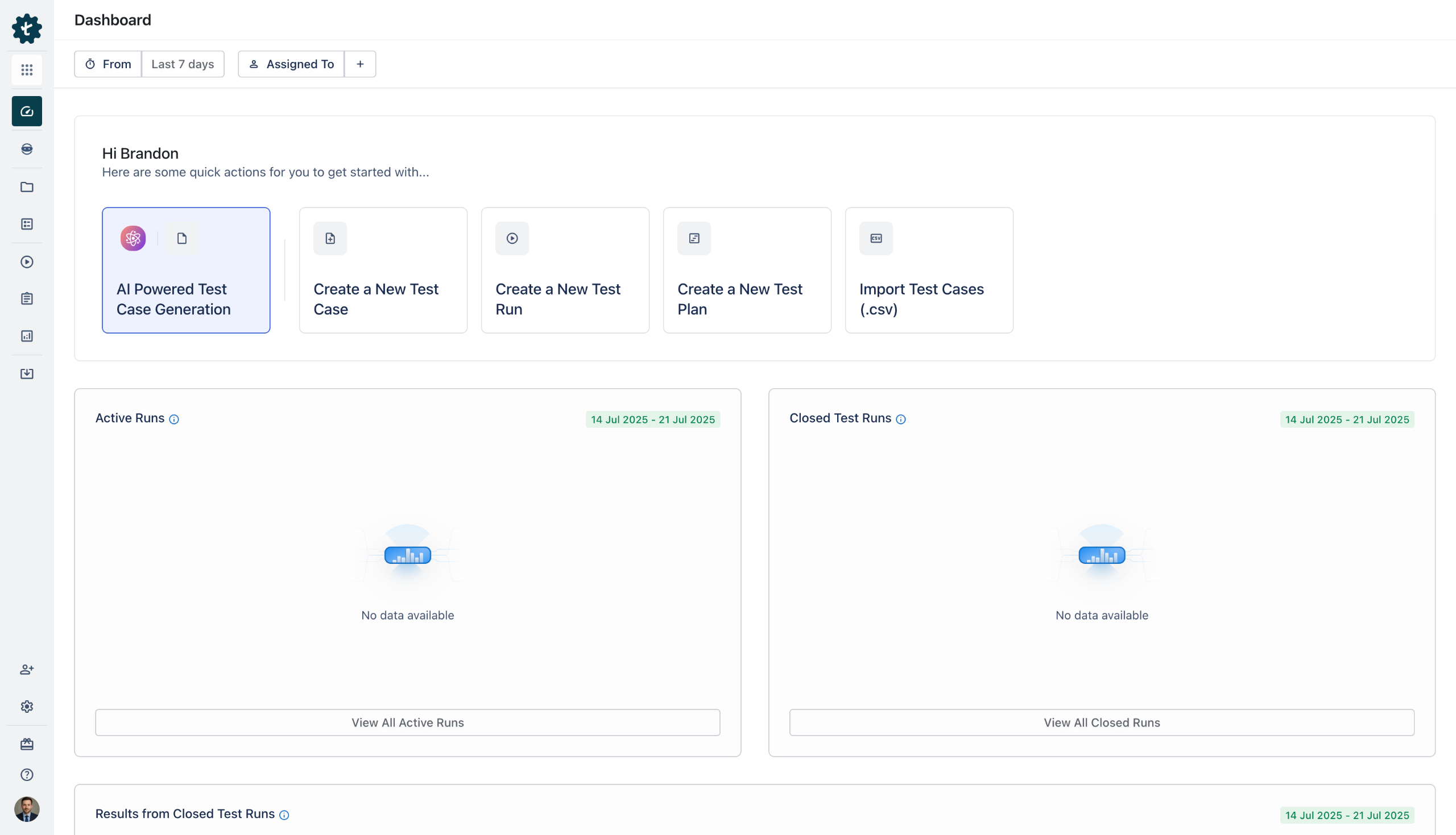Click the reports chart icon in sidebar
Image resolution: width=1456 pixels, height=835 pixels.
27,336
